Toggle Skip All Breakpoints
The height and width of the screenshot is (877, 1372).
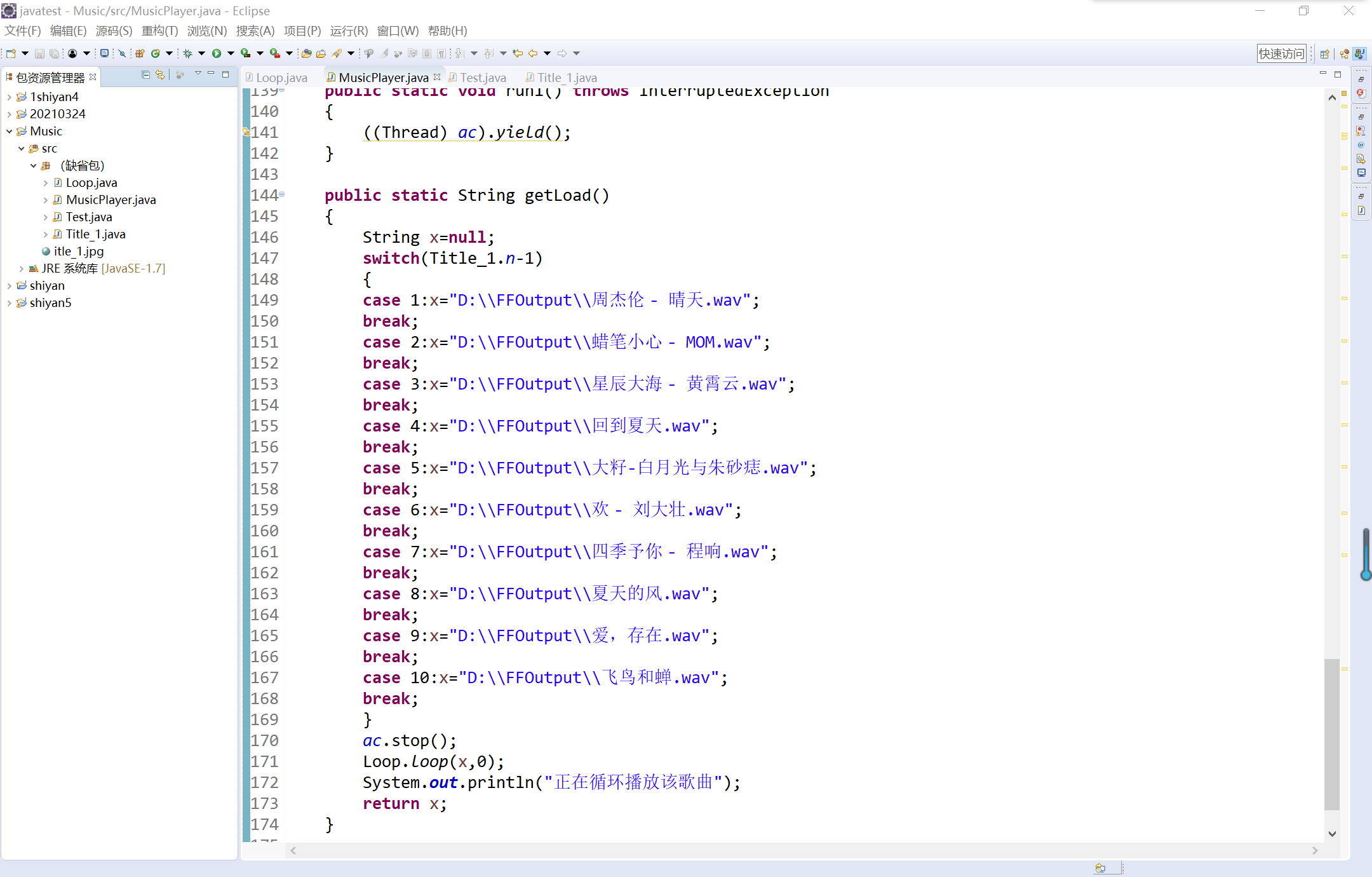[x=122, y=54]
